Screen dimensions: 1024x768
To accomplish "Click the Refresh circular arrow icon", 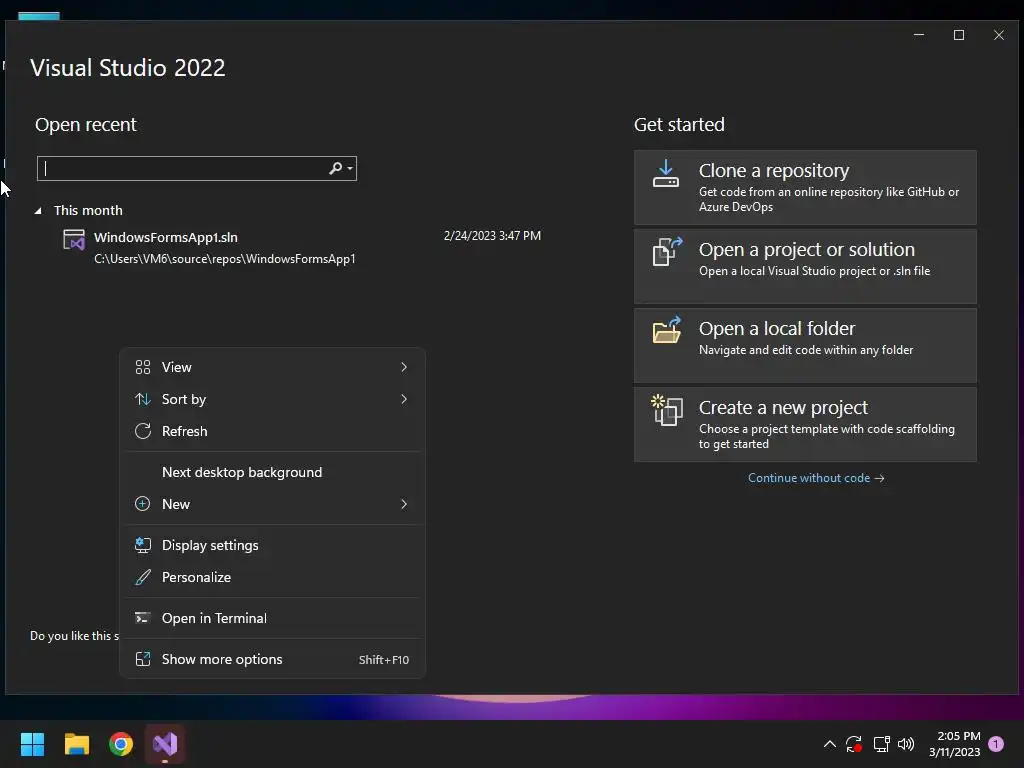I will pyautogui.click(x=142, y=431).
